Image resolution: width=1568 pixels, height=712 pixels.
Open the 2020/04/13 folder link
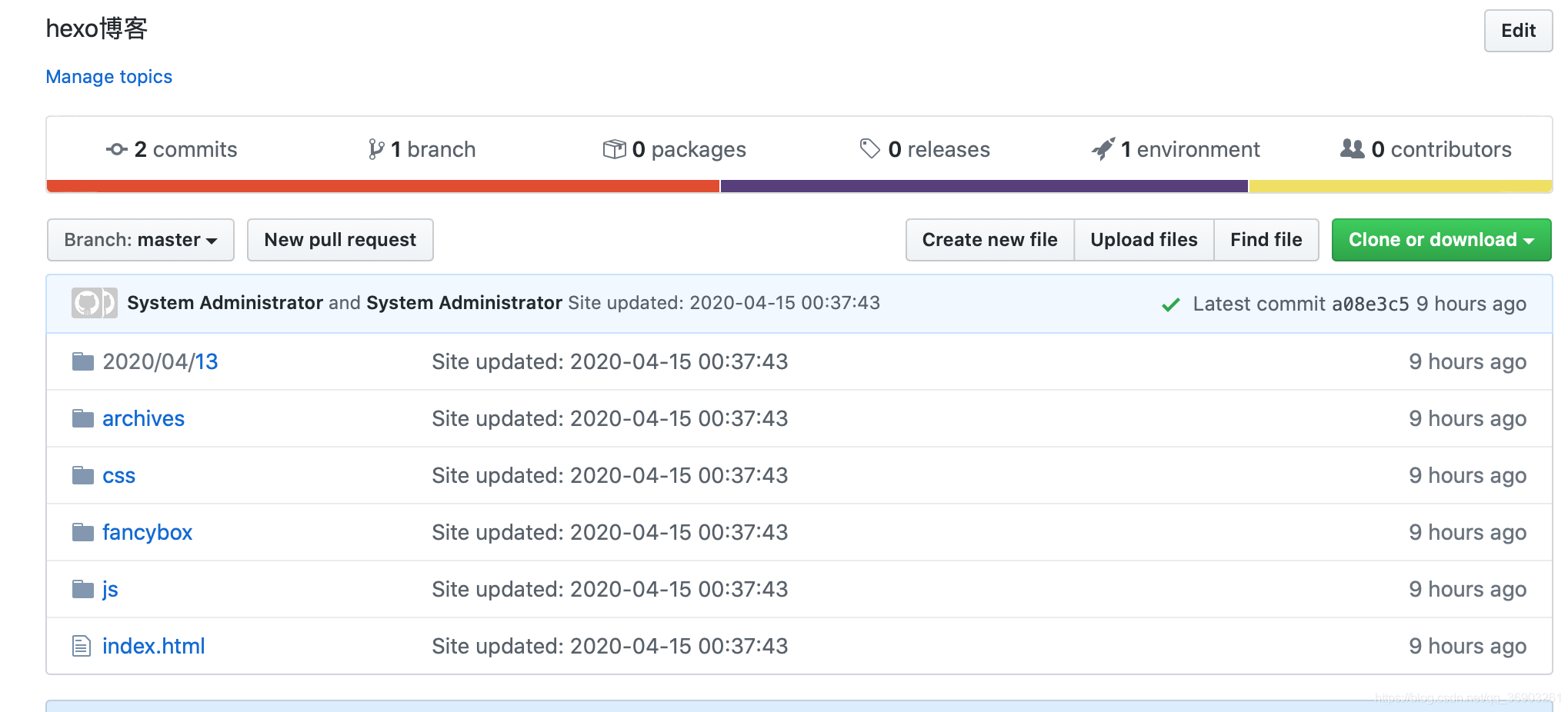[160, 361]
